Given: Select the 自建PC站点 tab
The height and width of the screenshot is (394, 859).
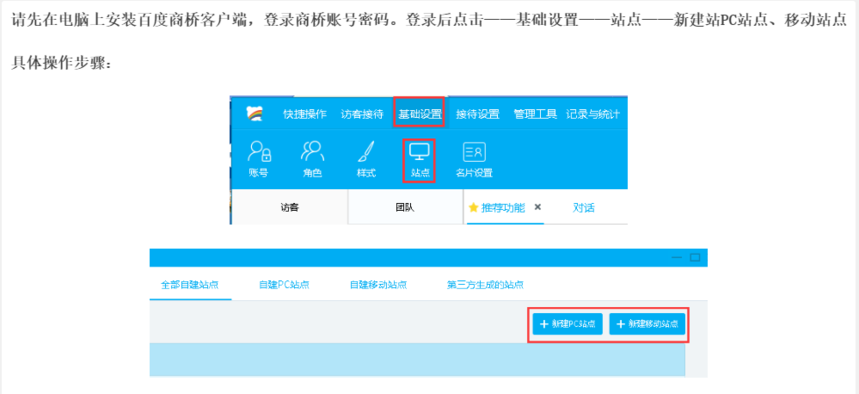Looking at the screenshot, I should (284, 285).
